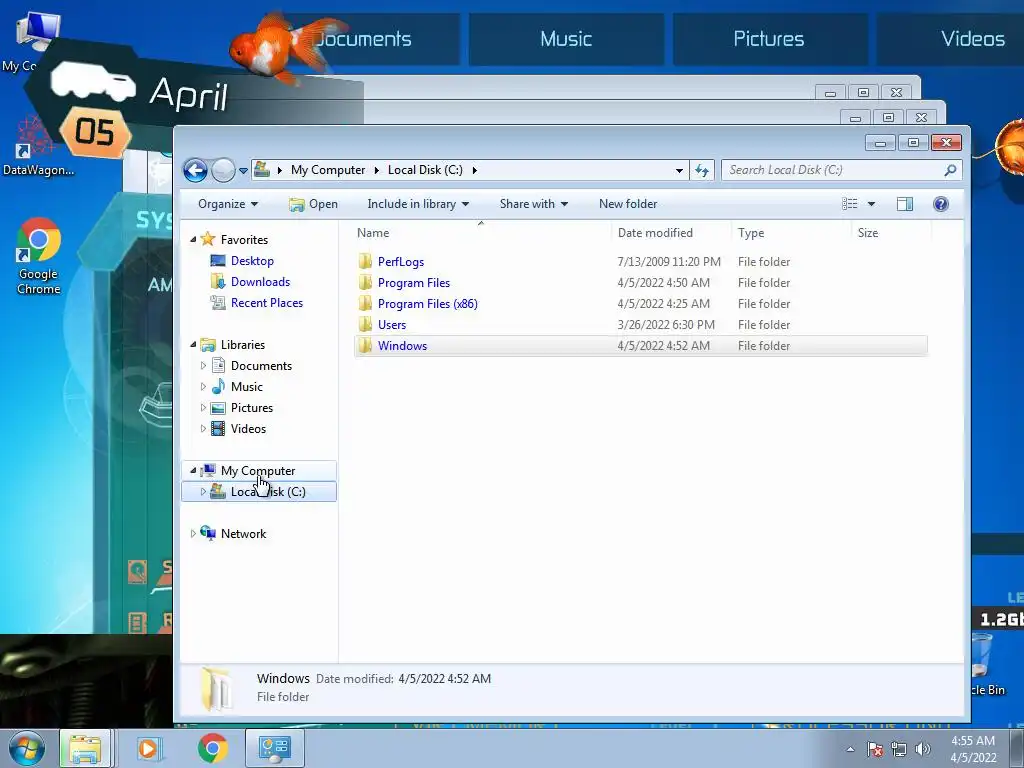Click the Libraries folder icon
This screenshot has width=1024, height=768.
pyautogui.click(x=208, y=344)
